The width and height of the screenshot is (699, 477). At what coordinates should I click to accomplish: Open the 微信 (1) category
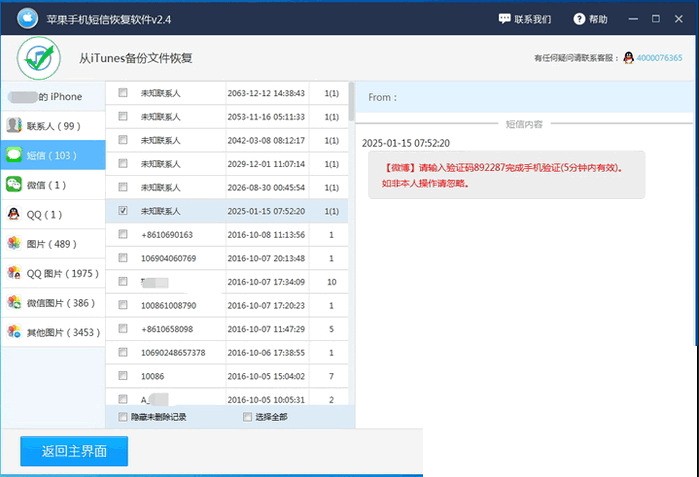[x=53, y=185]
